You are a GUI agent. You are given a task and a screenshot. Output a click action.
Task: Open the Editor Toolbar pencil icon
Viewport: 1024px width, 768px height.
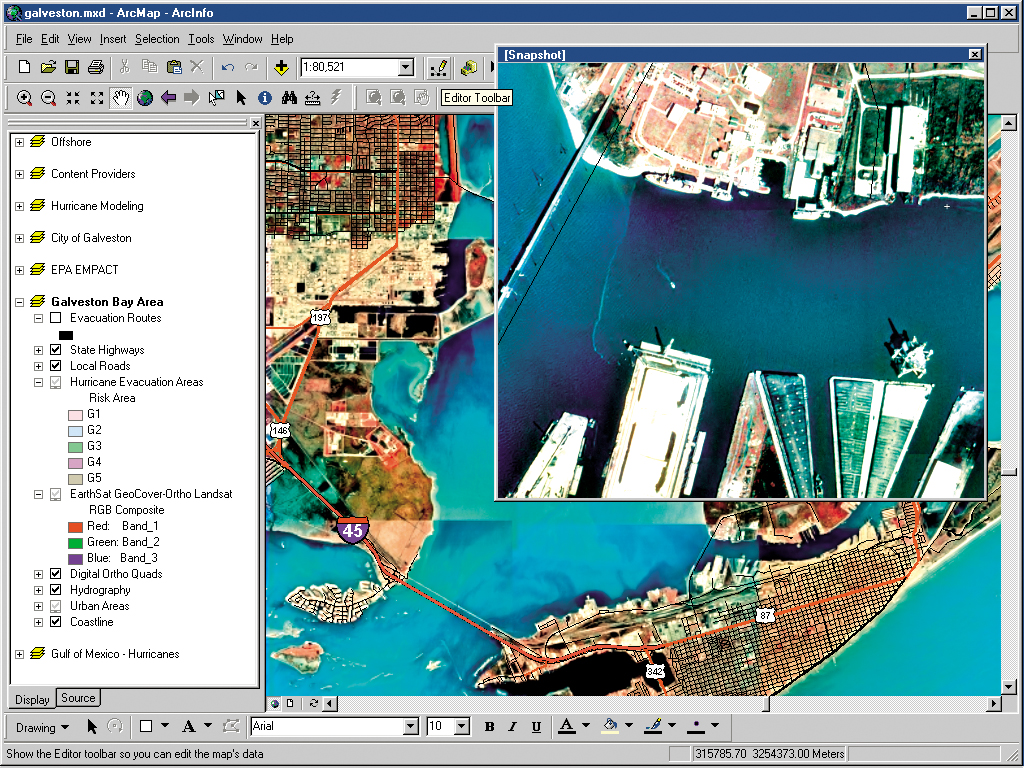point(437,67)
